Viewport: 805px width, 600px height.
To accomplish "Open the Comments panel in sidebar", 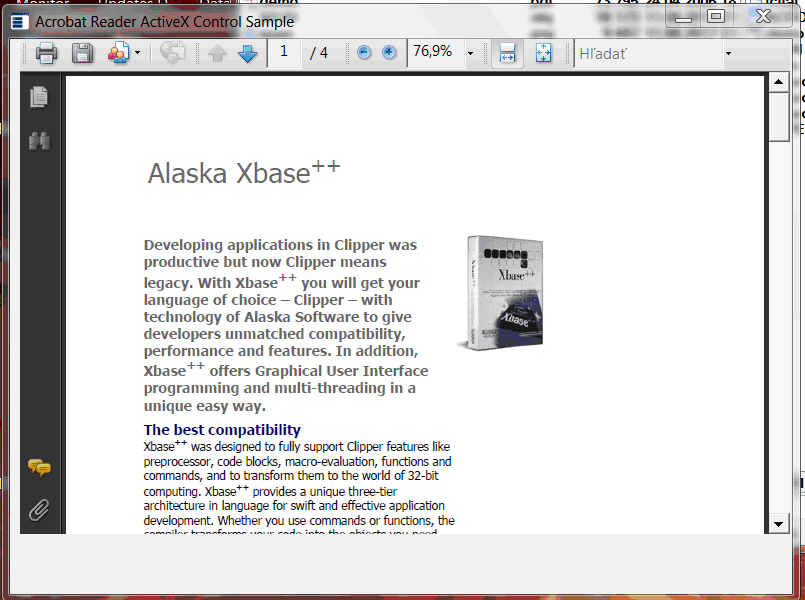I will point(39,467).
